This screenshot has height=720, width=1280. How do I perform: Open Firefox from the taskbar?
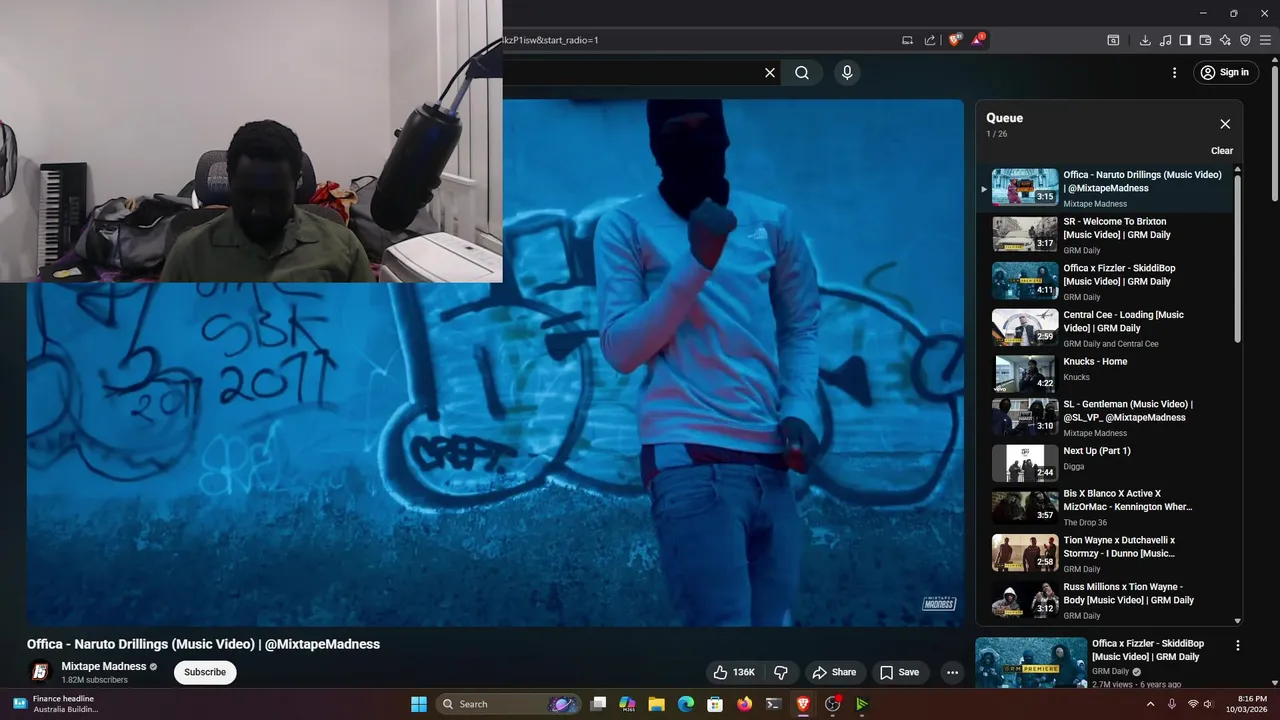pyautogui.click(x=744, y=704)
